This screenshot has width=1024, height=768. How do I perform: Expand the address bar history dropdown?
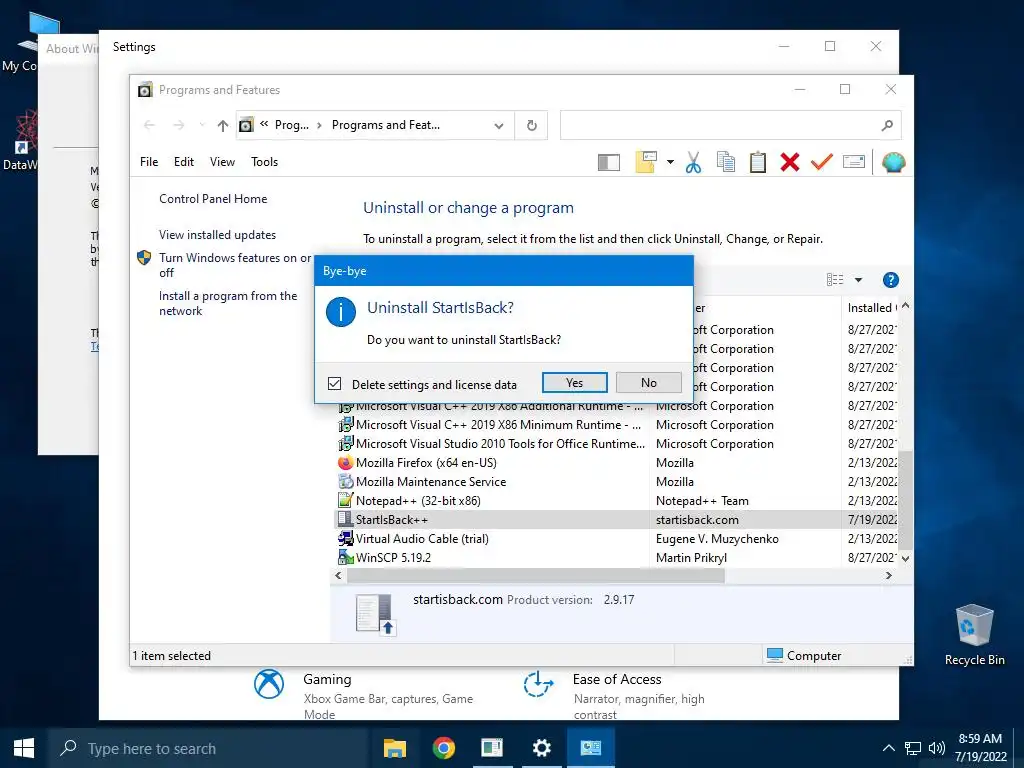pos(499,125)
